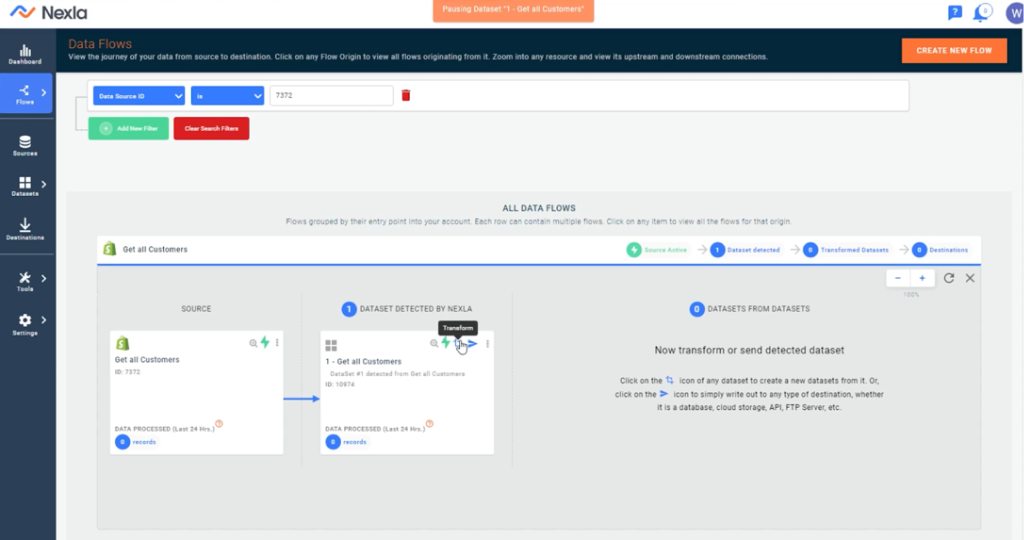The height and width of the screenshot is (540, 1024).
Task: Click the notification bell icon
Action: [x=981, y=13]
